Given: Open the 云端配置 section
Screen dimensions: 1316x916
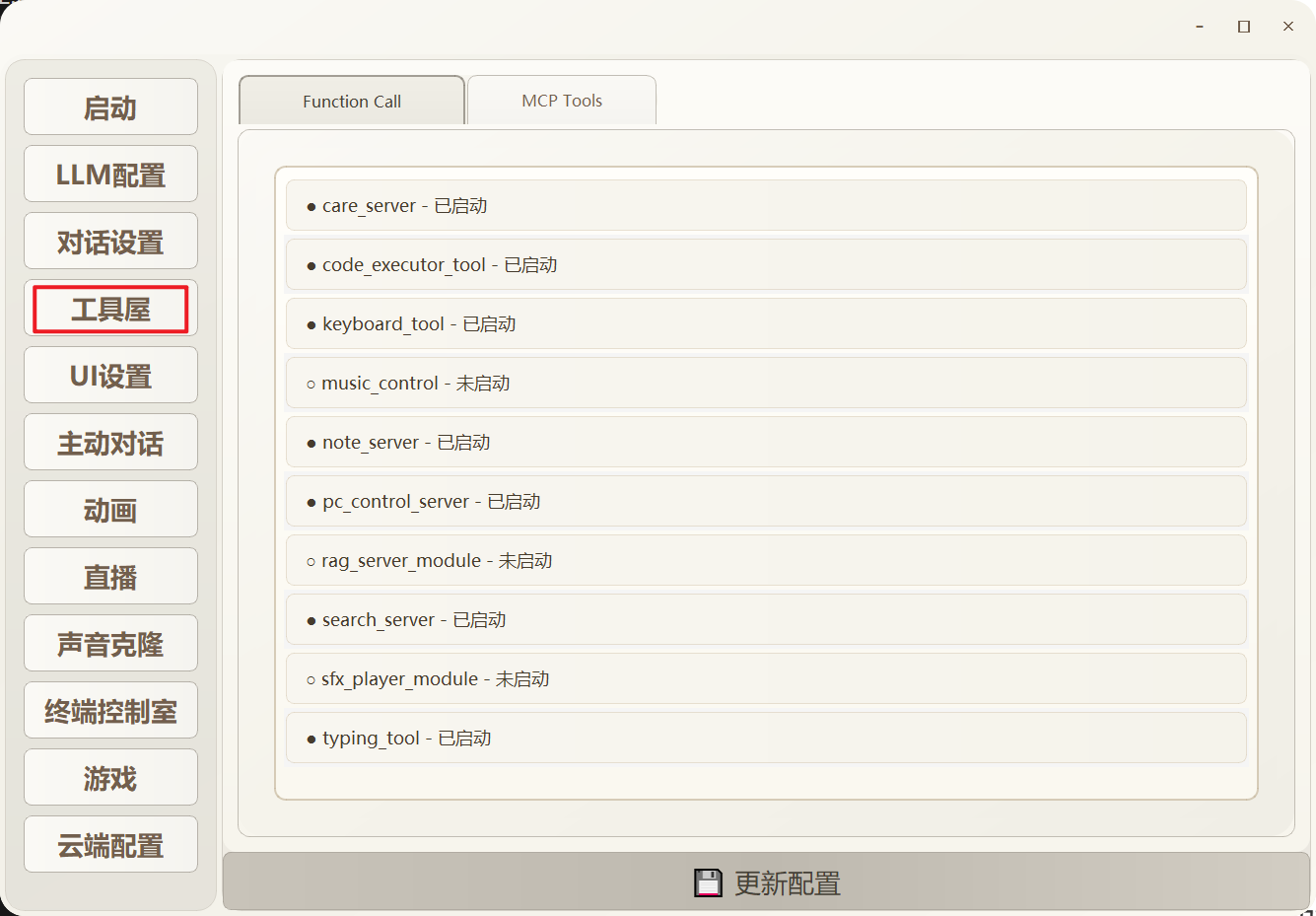Looking at the screenshot, I should point(110,845).
